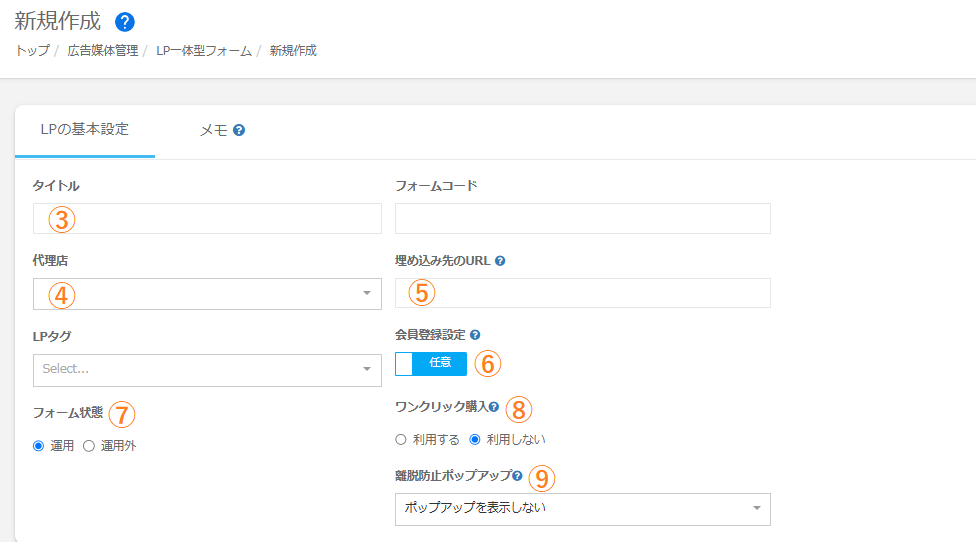Click help icon beside 会員登録設定 label
Screen dimensions: 976x542
(x=475, y=336)
